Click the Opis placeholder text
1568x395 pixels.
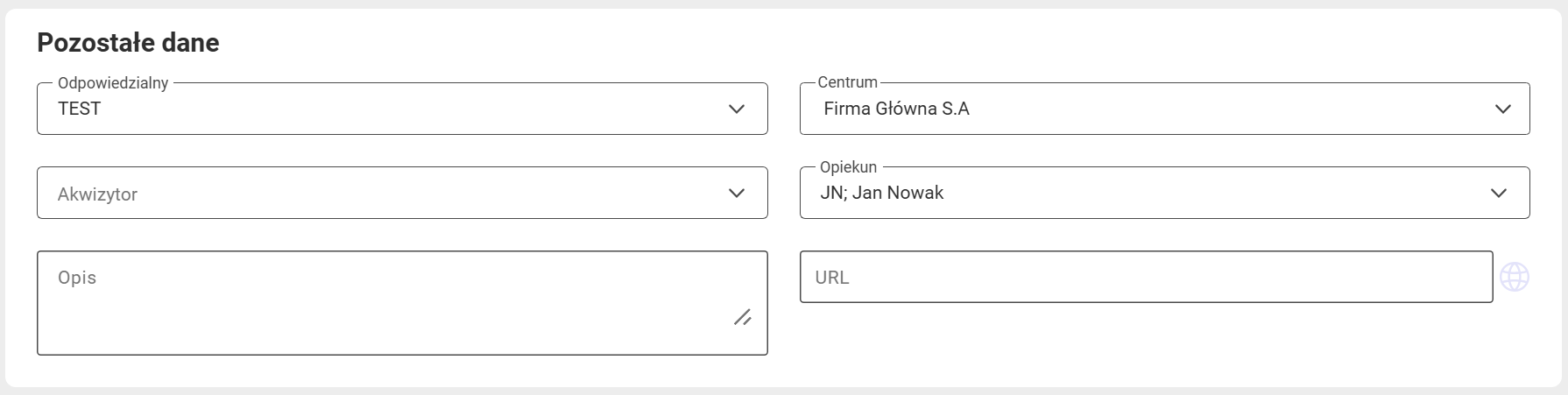click(x=77, y=278)
